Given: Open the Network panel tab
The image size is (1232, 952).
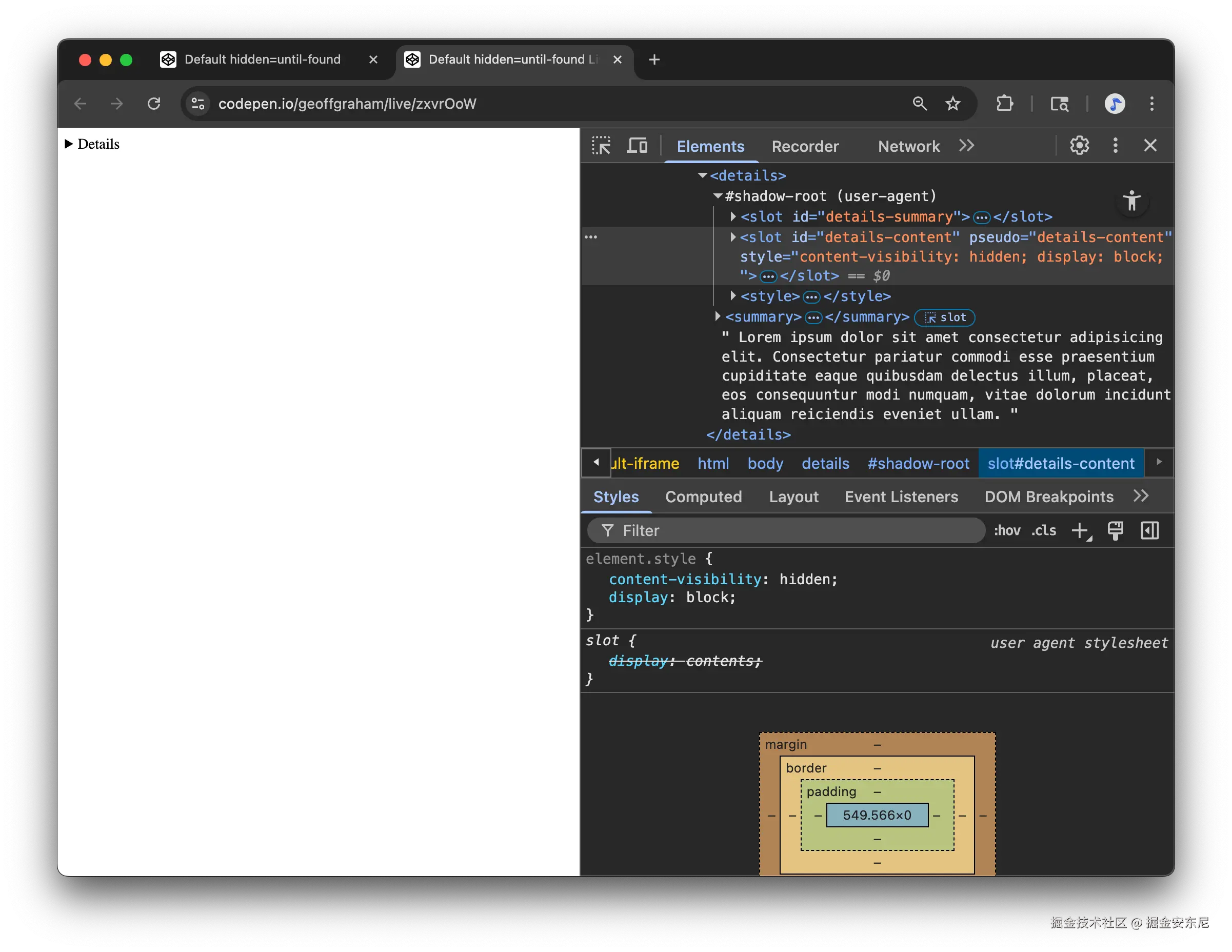Looking at the screenshot, I should tap(908, 147).
